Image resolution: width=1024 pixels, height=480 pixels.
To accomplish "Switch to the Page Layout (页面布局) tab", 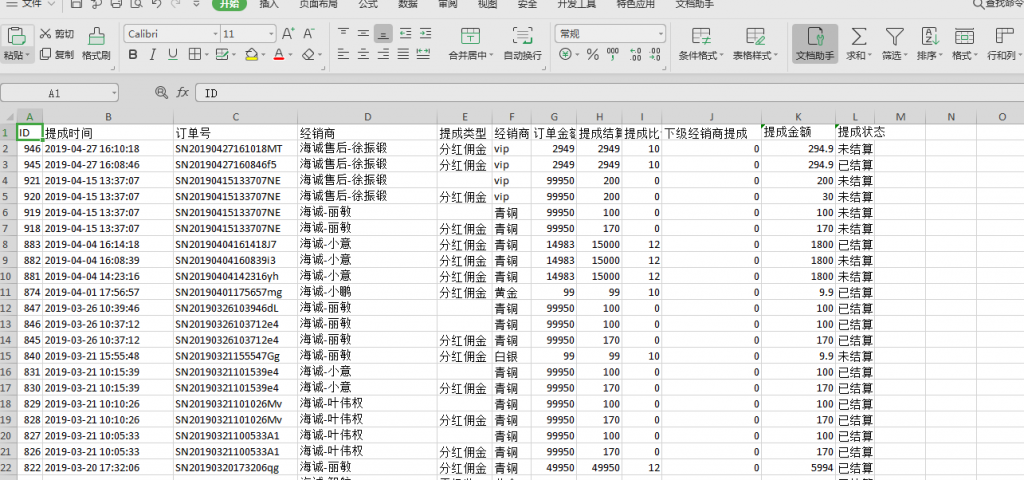I will point(318,4).
